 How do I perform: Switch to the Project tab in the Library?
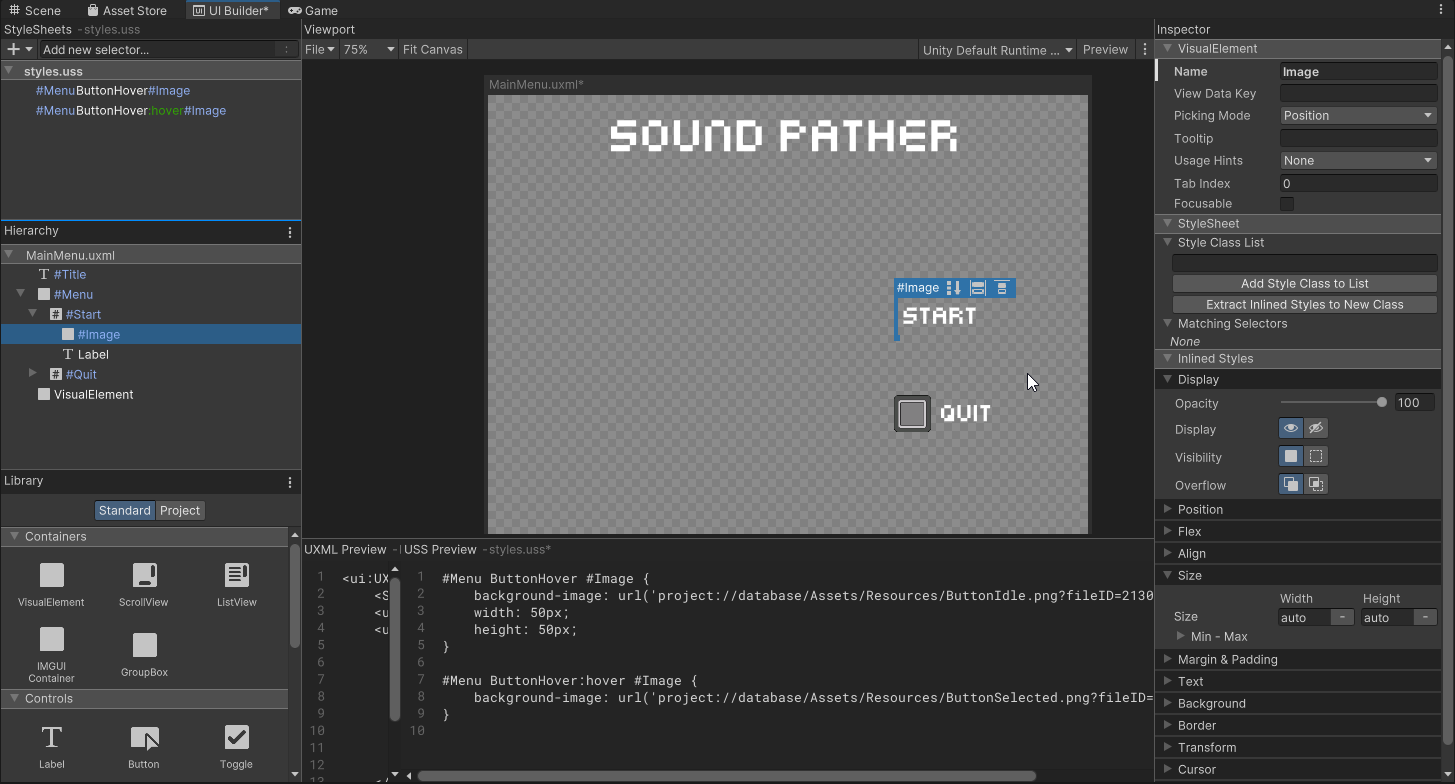pos(180,510)
